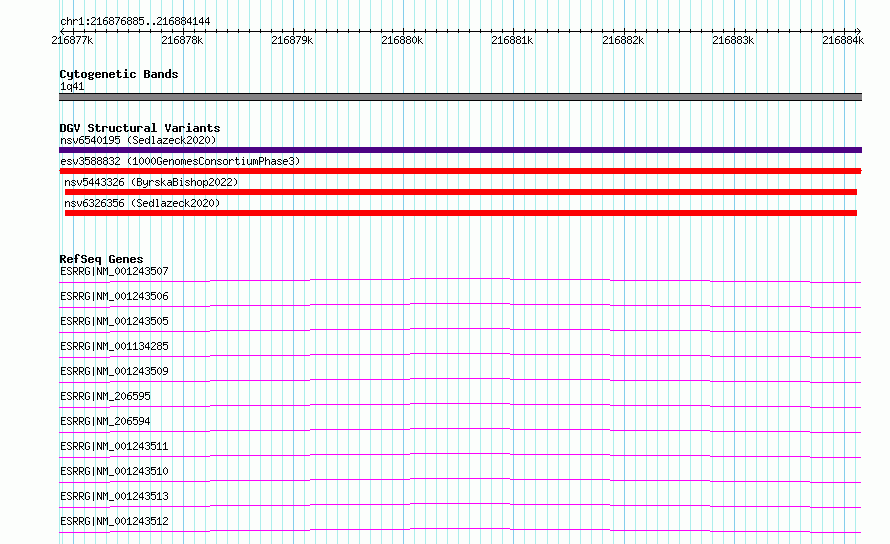Open transcript ESRRG|NM_001243513 label
Image resolution: width=890 pixels, height=544 pixels.
pos(114,496)
